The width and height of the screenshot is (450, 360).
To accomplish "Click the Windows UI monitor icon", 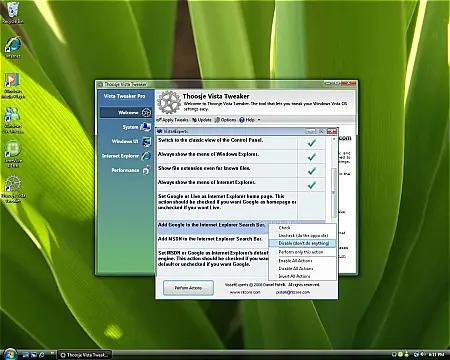I will 146,141.
